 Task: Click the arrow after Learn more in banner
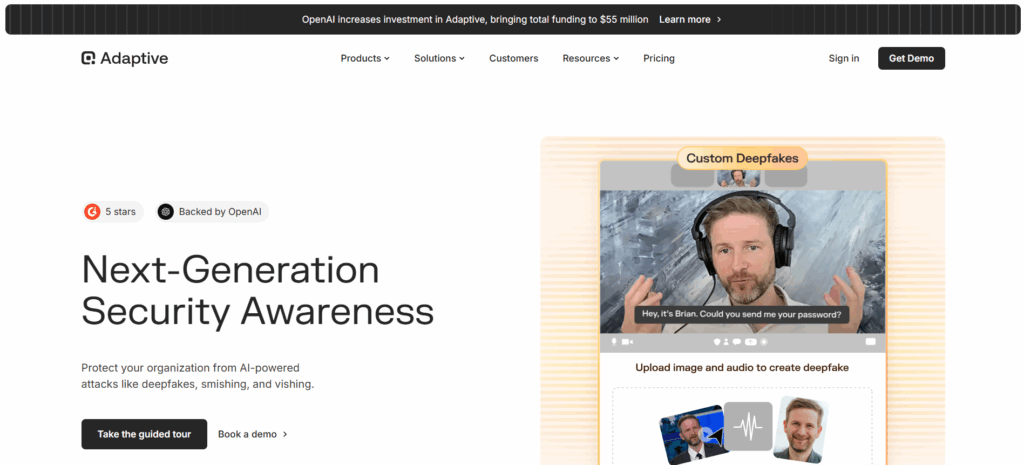719,20
